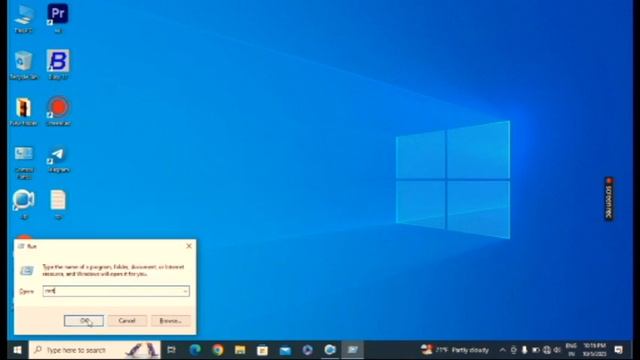Click the Run dialog taskbar button
640x360 pixels.
(352, 350)
